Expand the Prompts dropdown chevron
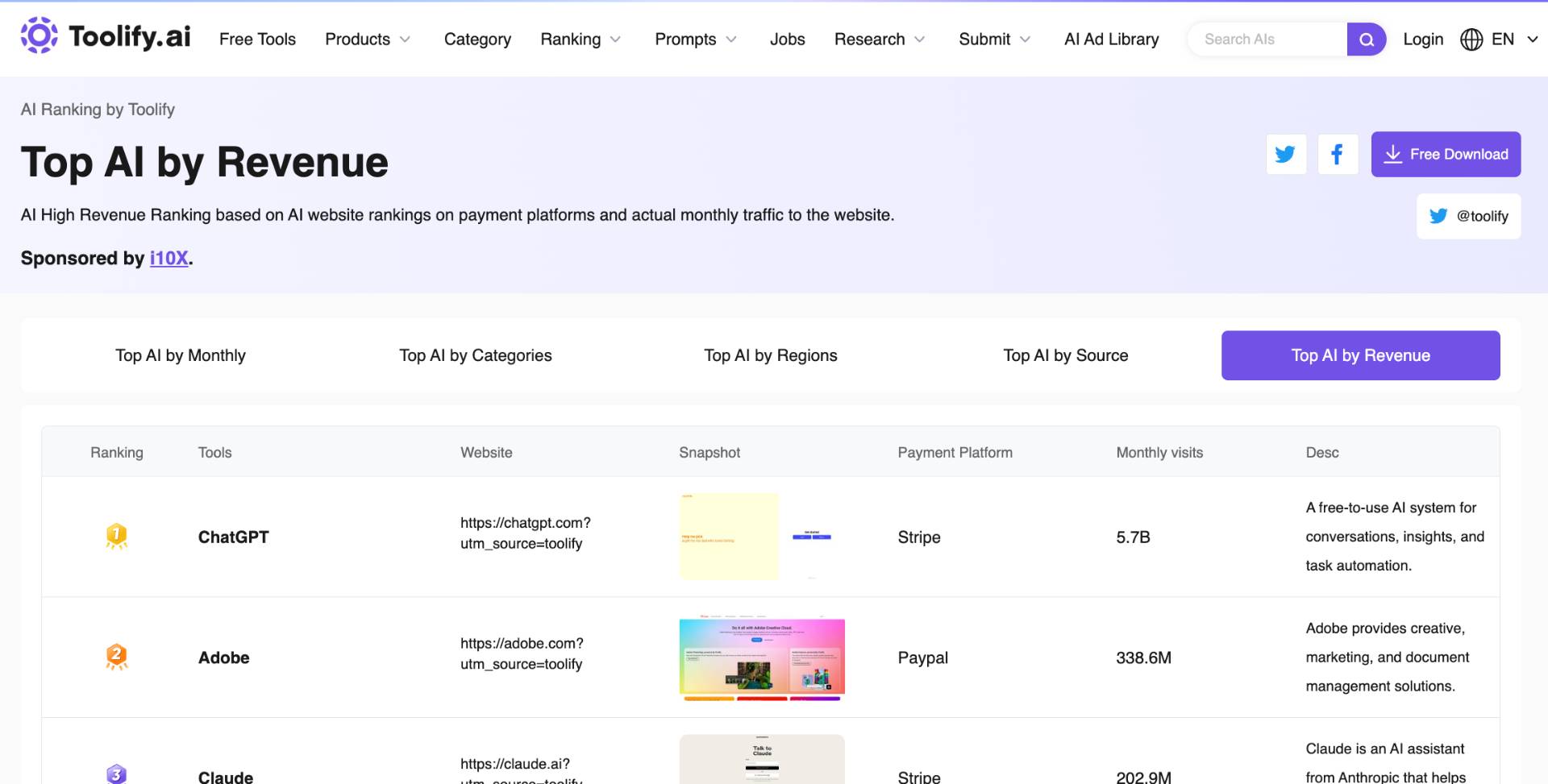This screenshot has width=1548, height=784. pyautogui.click(x=731, y=39)
